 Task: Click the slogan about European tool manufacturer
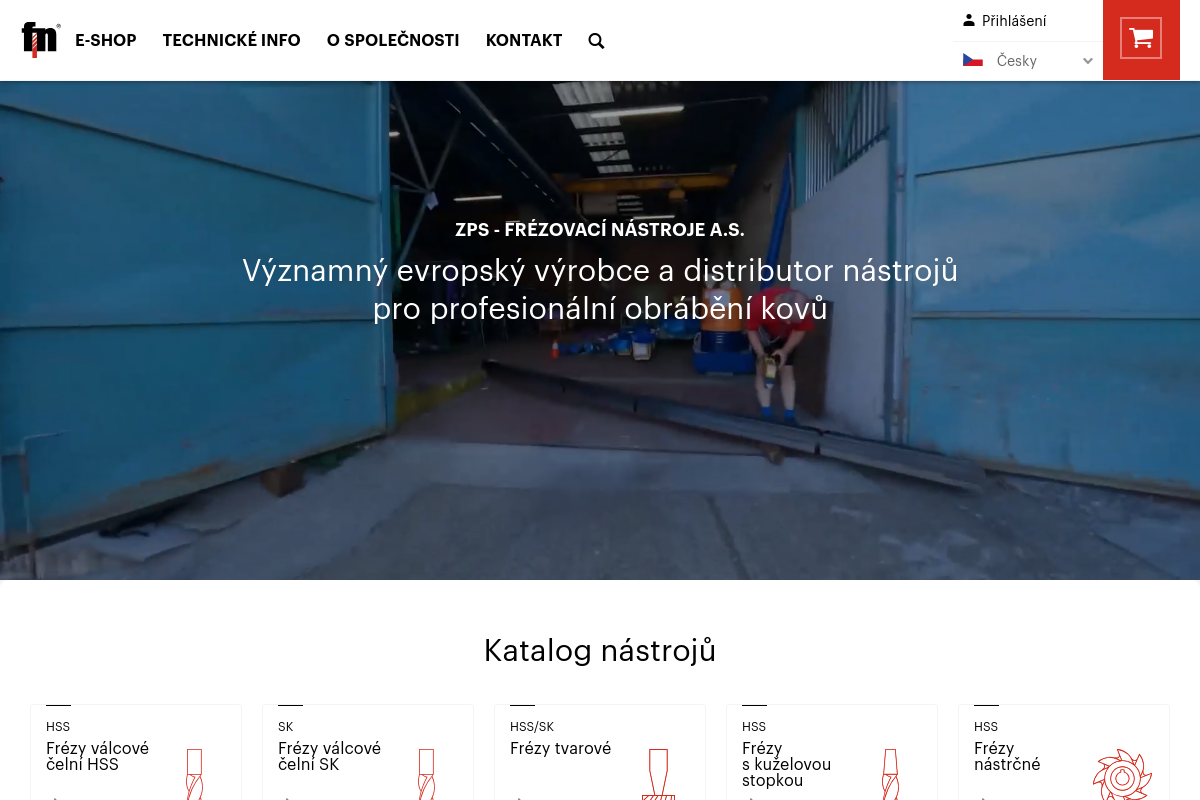(600, 289)
